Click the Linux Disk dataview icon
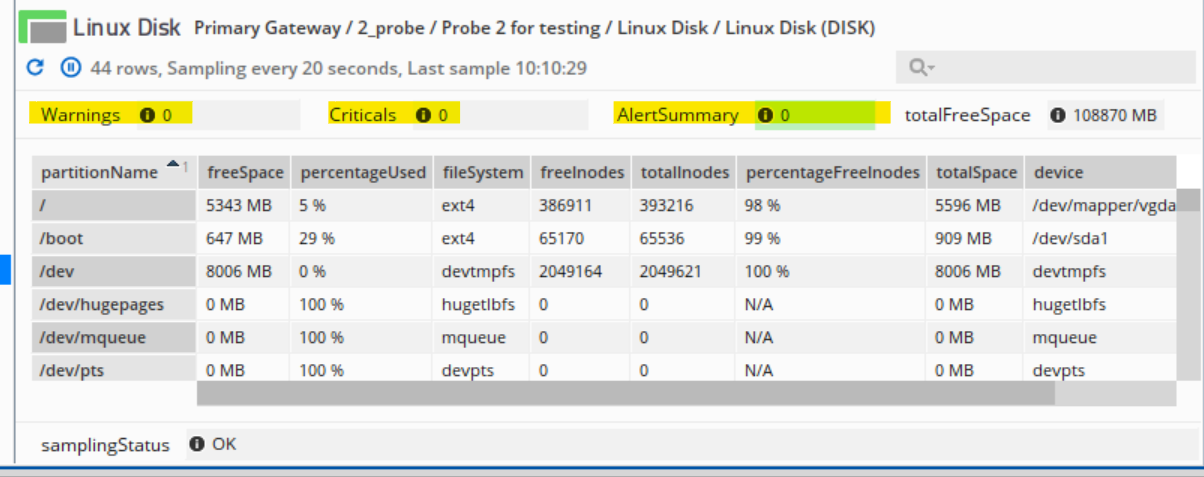Viewport: 1204px width, 477px height. (42, 27)
